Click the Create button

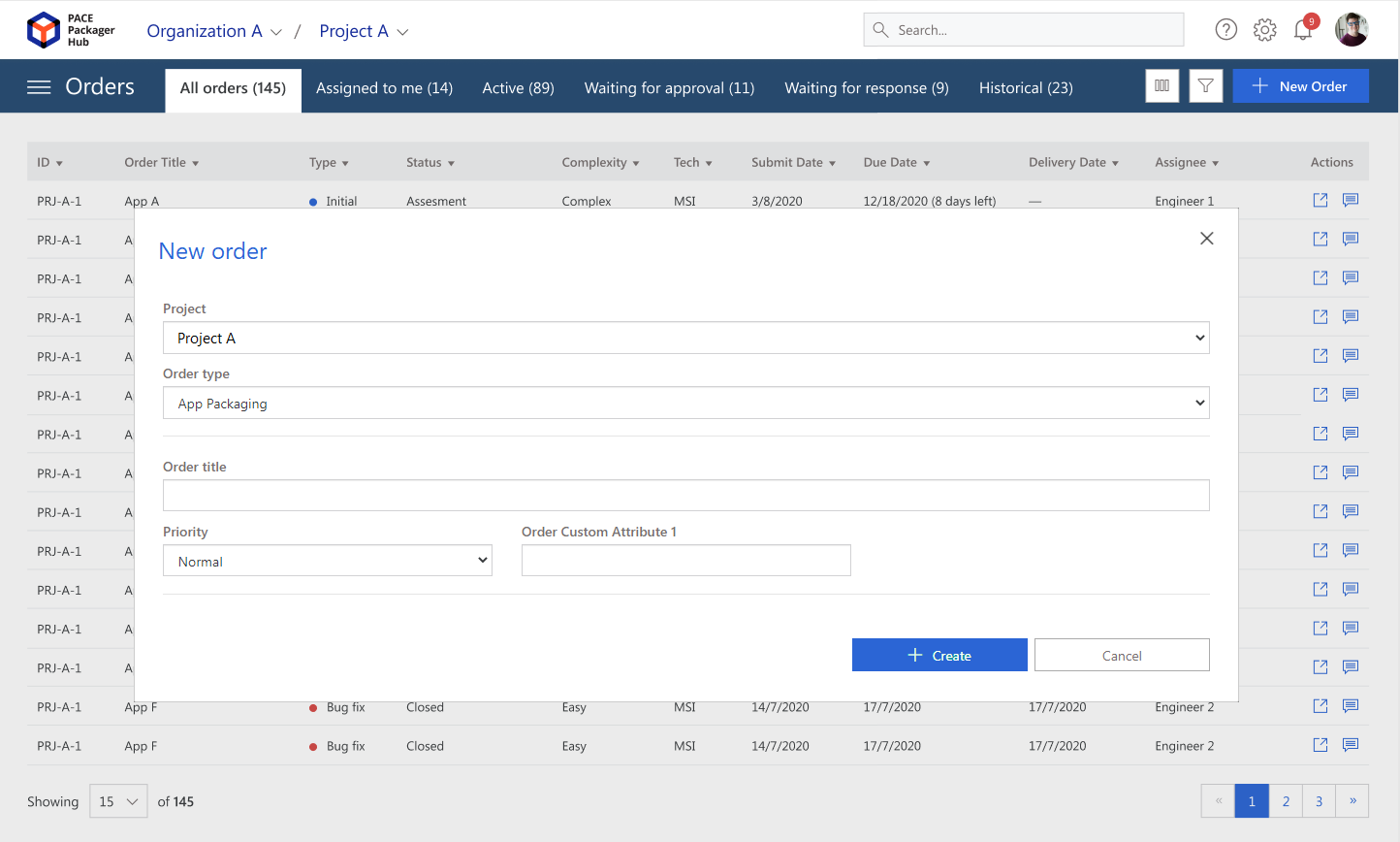pos(939,655)
